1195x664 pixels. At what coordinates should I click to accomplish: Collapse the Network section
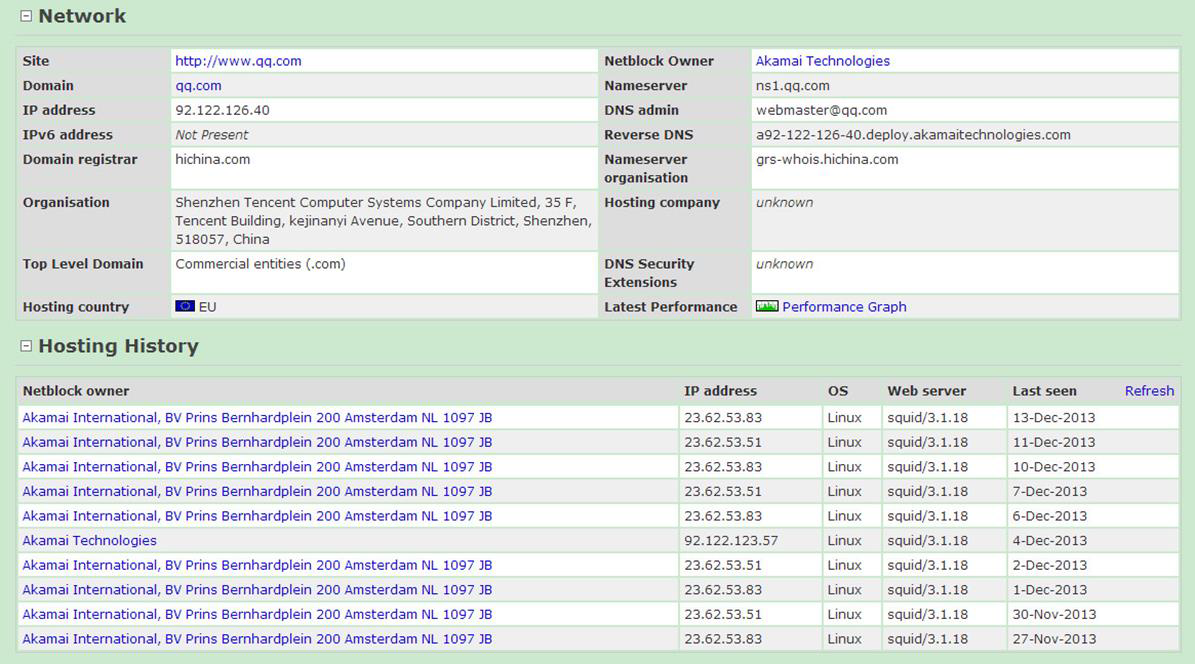pos(26,16)
